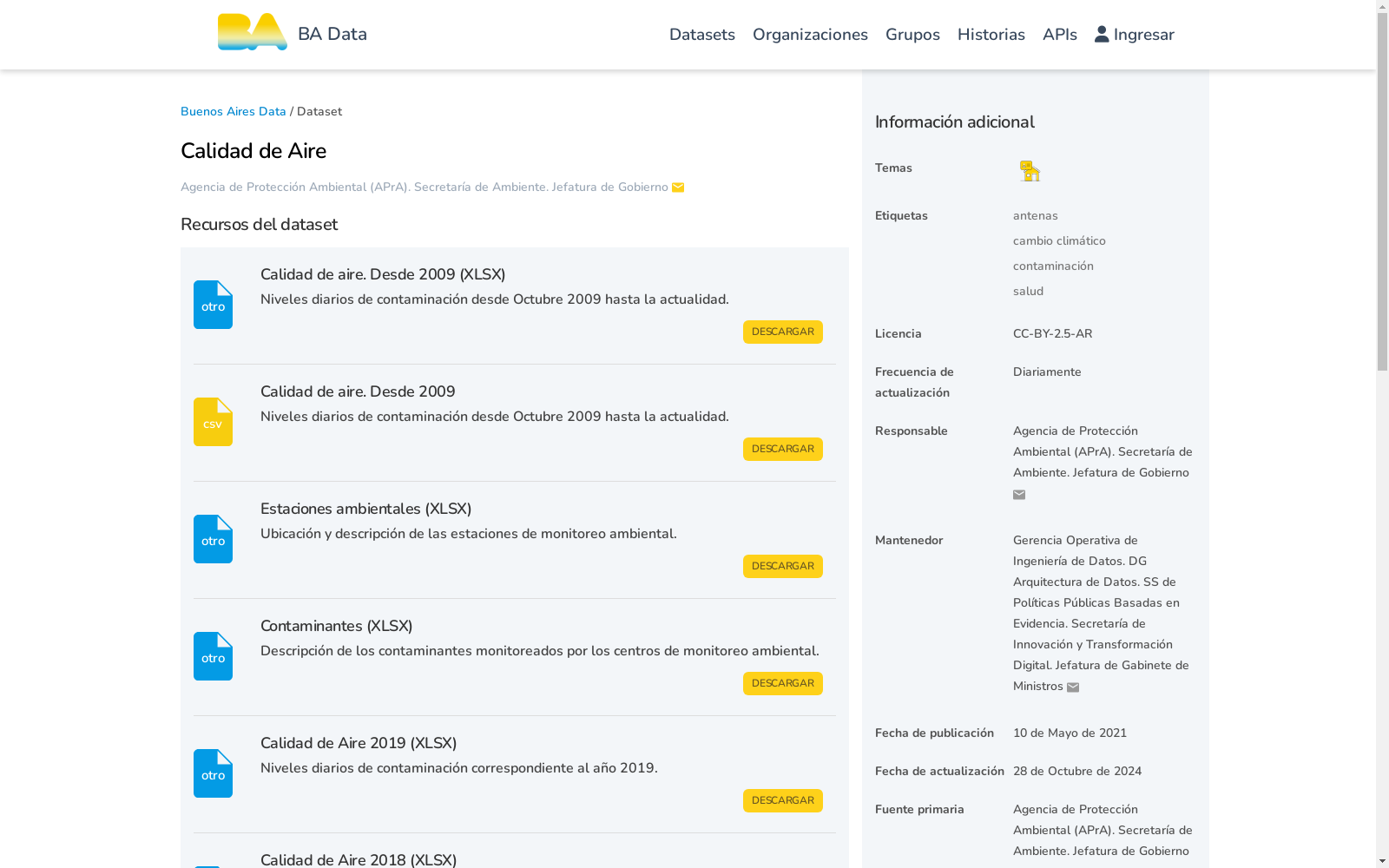This screenshot has width=1389, height=868.
Task: Select the cambio climático tag
Action: pos(1059,240)
